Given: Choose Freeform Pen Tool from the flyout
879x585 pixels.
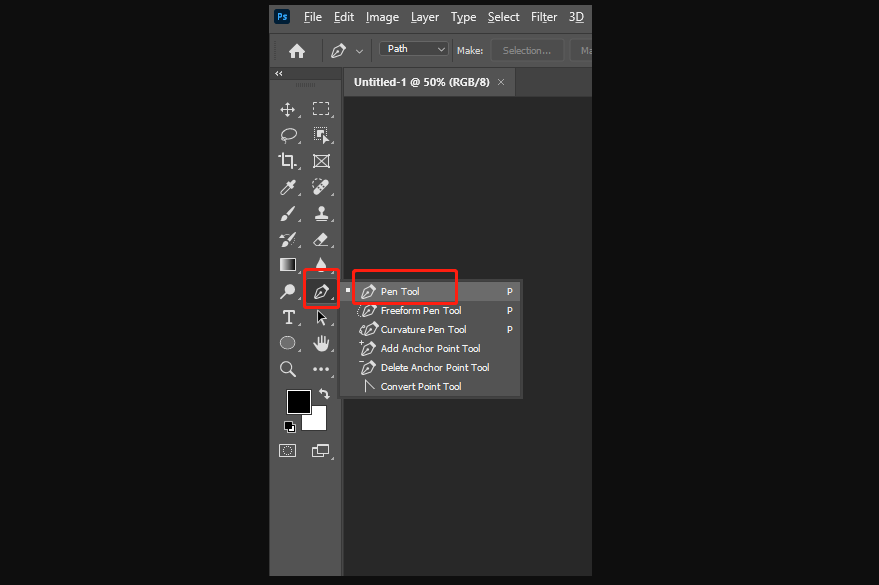Looking at the screenshot, I should 431,310.
